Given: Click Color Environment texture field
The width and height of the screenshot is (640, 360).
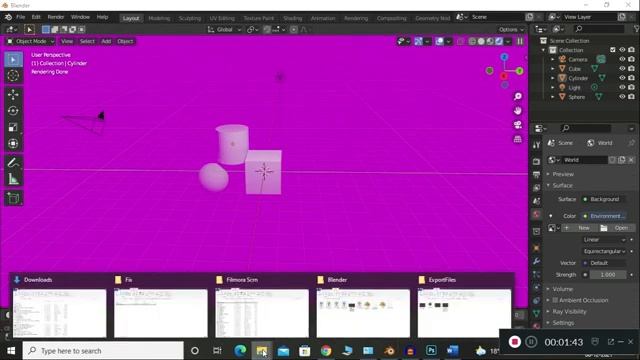Looking at the screenshot, I should pyautogui.click(x=604, y=216).
